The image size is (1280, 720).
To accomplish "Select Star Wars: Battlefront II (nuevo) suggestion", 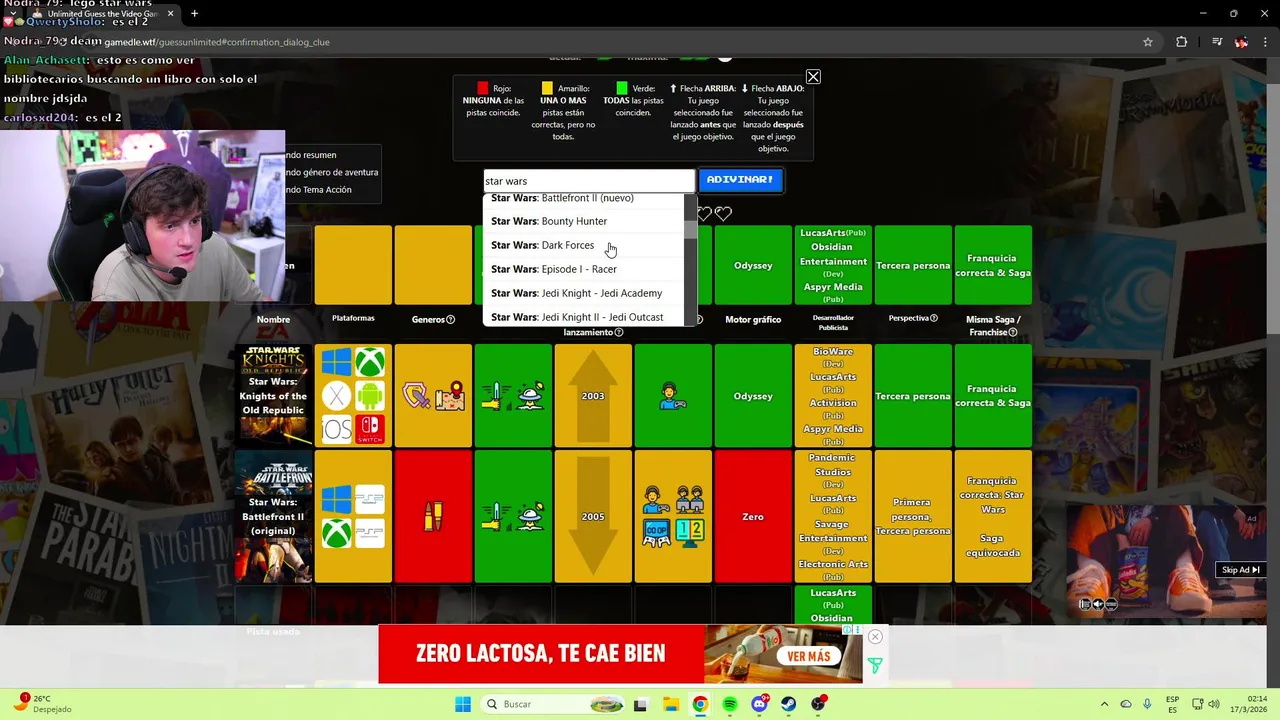I will pos(583,199).
